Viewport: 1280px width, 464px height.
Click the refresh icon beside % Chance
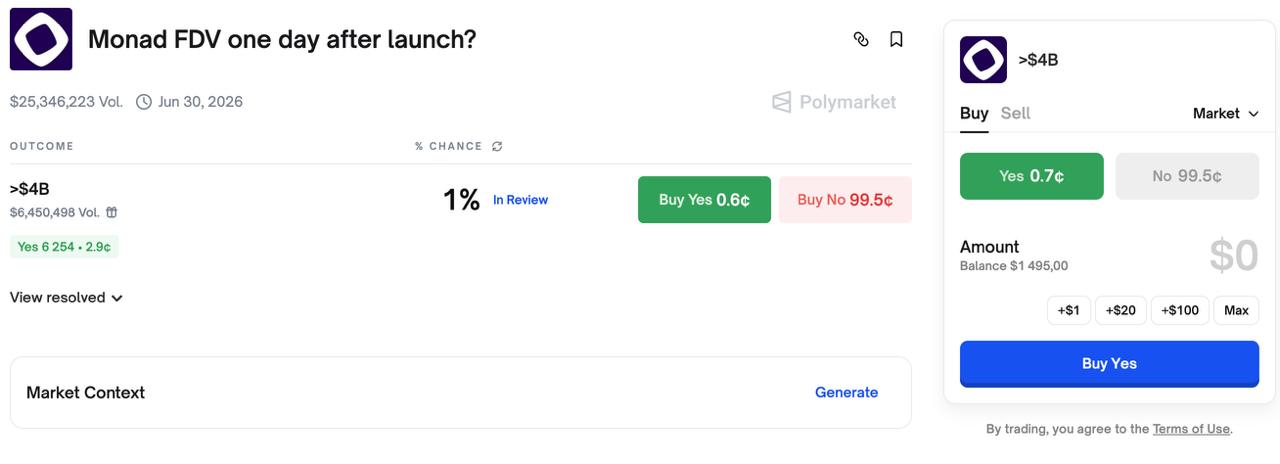coord(497,146)
